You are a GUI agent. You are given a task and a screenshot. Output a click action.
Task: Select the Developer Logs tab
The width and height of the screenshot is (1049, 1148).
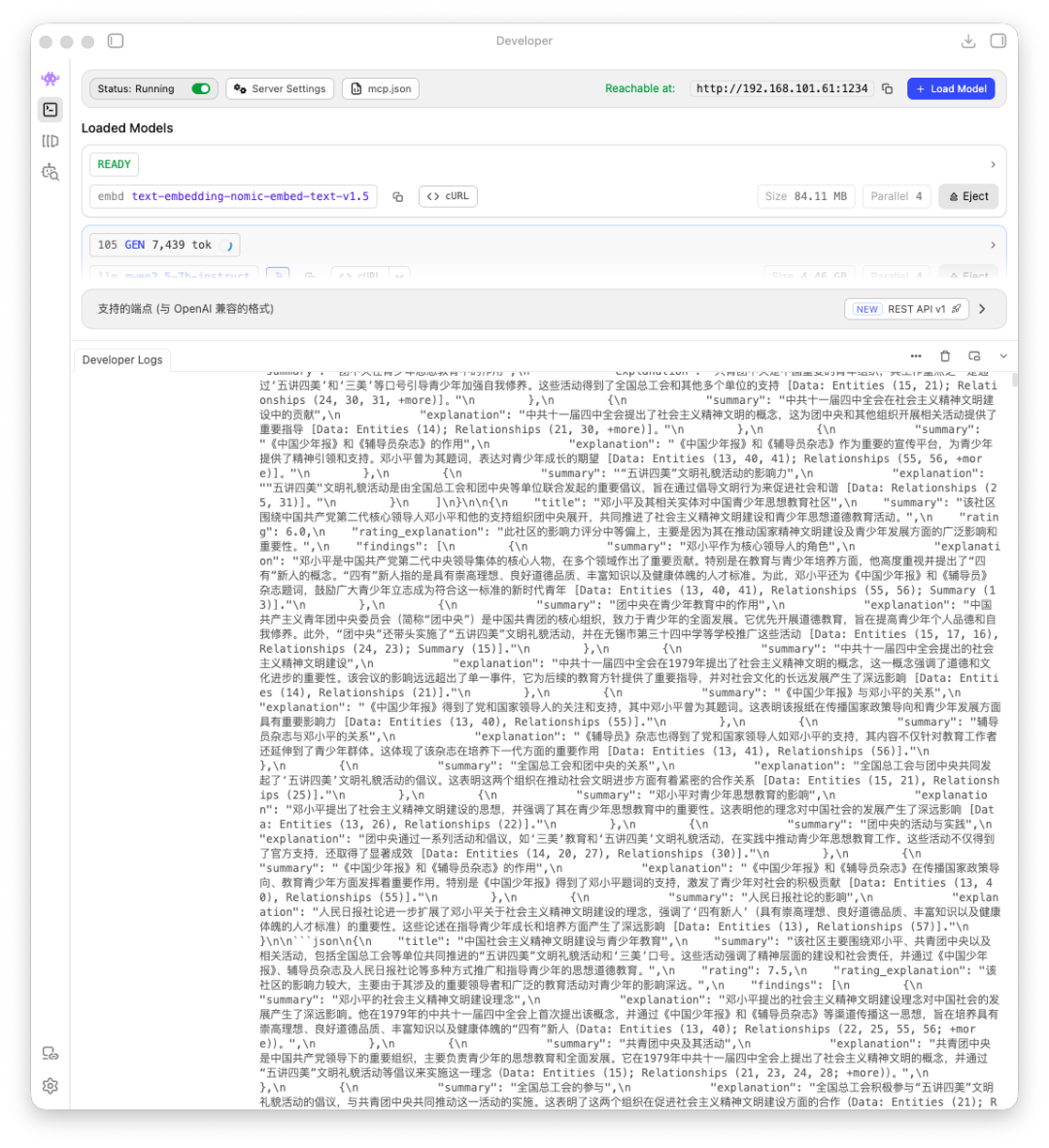(x=122, y=360)
